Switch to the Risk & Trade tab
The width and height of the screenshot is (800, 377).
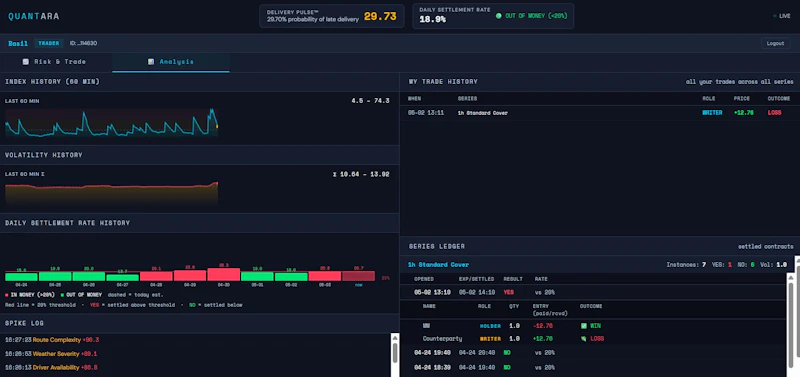56,62
